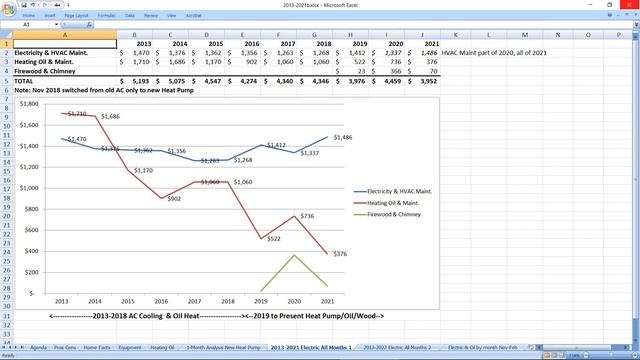This screenshot has width=640, height=360.
Task: Select the column A header
Action: tap(64, 35)
